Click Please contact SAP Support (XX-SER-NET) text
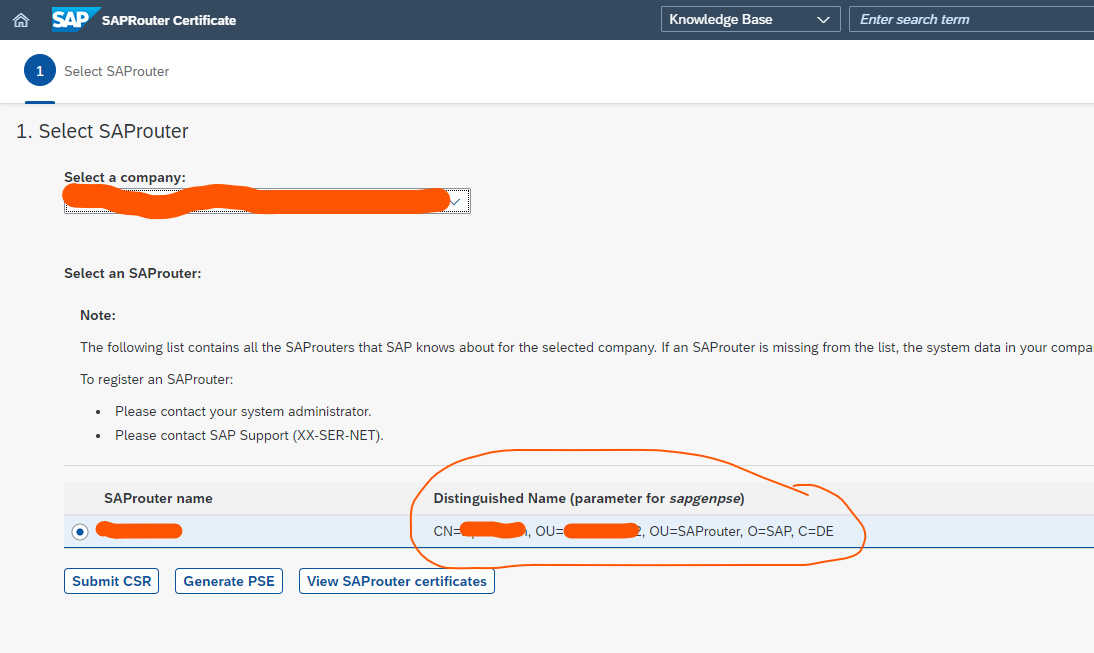Screen dimensions: 1094x653 249,435
